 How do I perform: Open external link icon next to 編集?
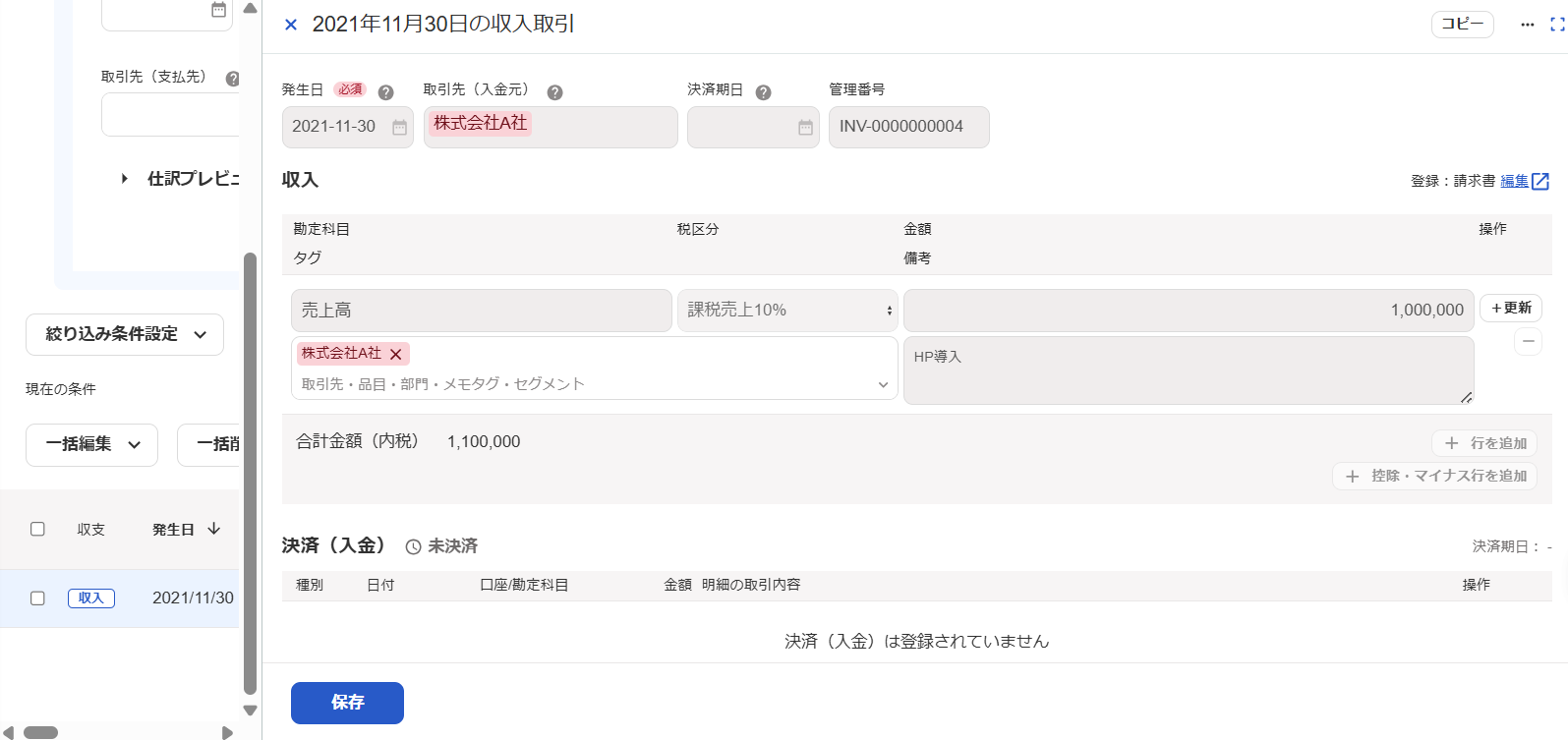1540,181
